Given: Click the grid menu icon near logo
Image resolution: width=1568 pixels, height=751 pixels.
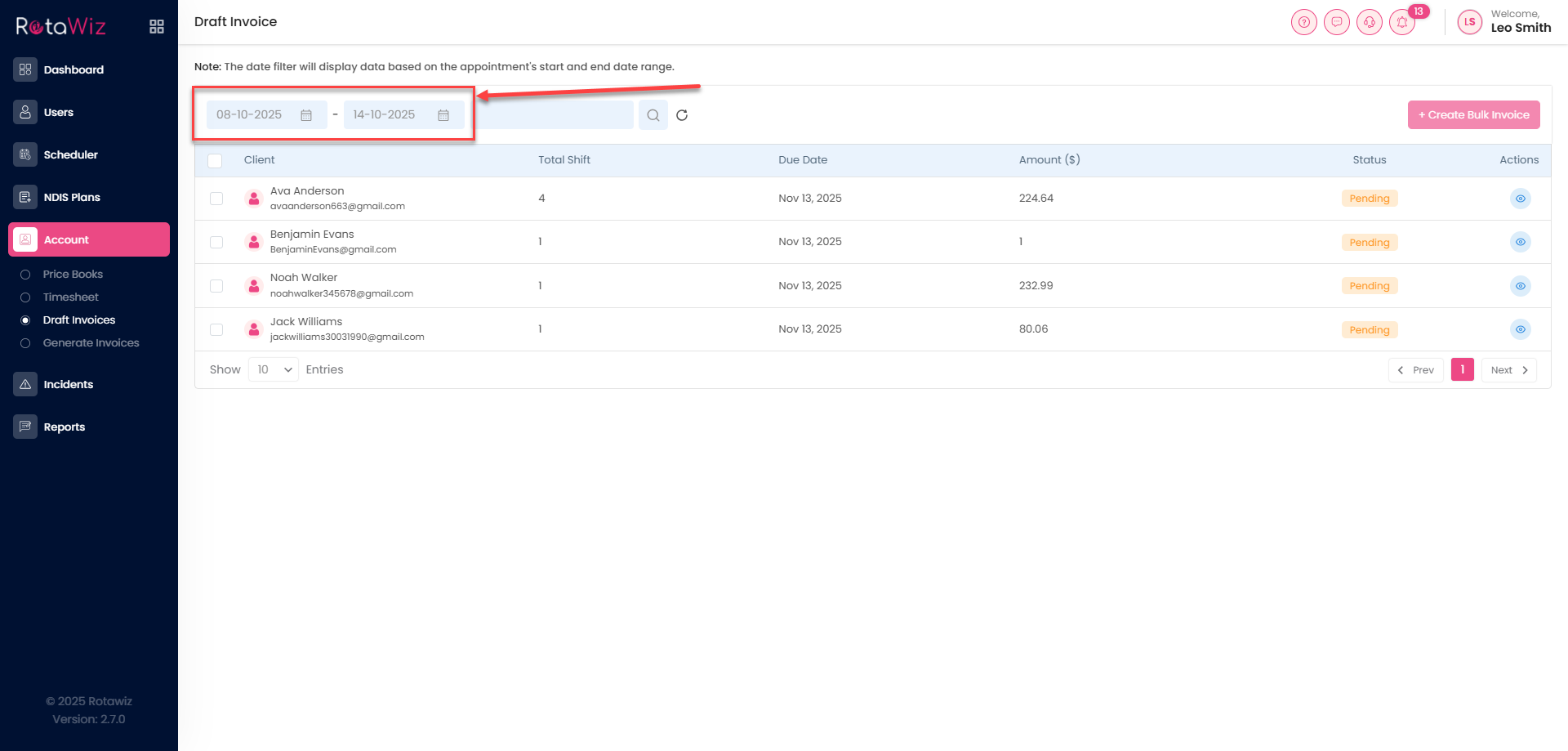Looking at the screenshot, I should coord(157,27).
